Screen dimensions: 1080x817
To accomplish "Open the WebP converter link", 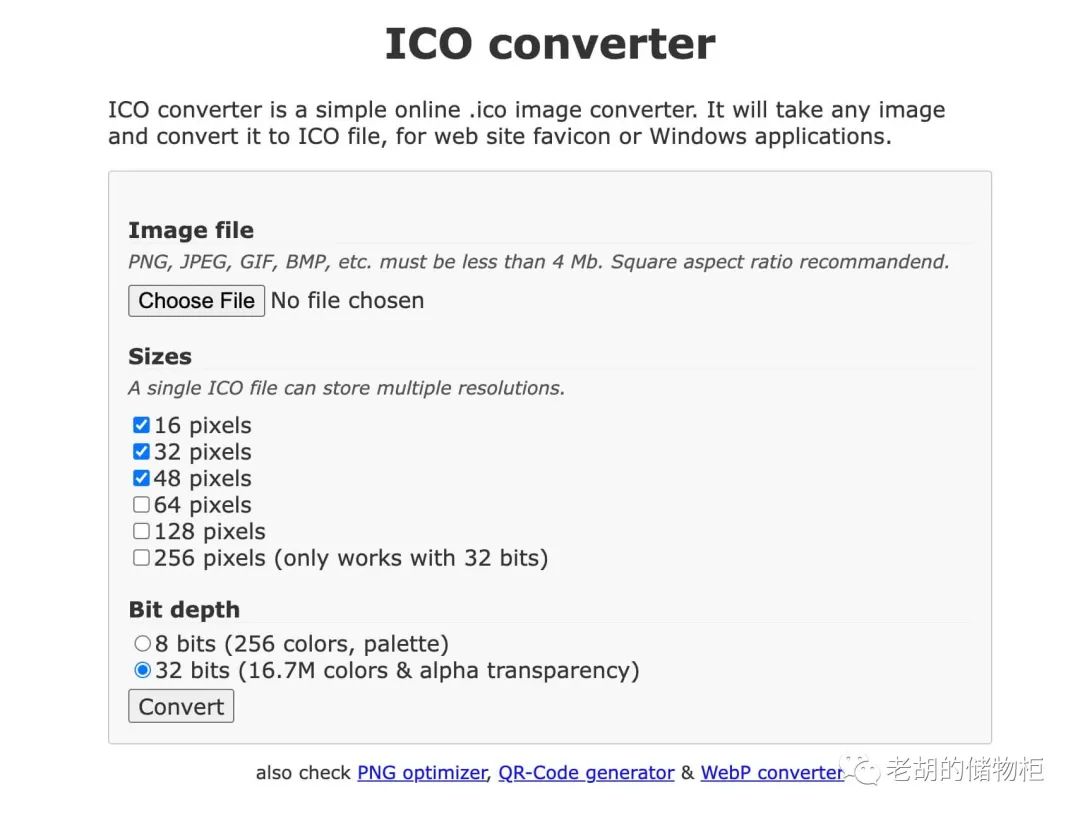I will 770,772.
